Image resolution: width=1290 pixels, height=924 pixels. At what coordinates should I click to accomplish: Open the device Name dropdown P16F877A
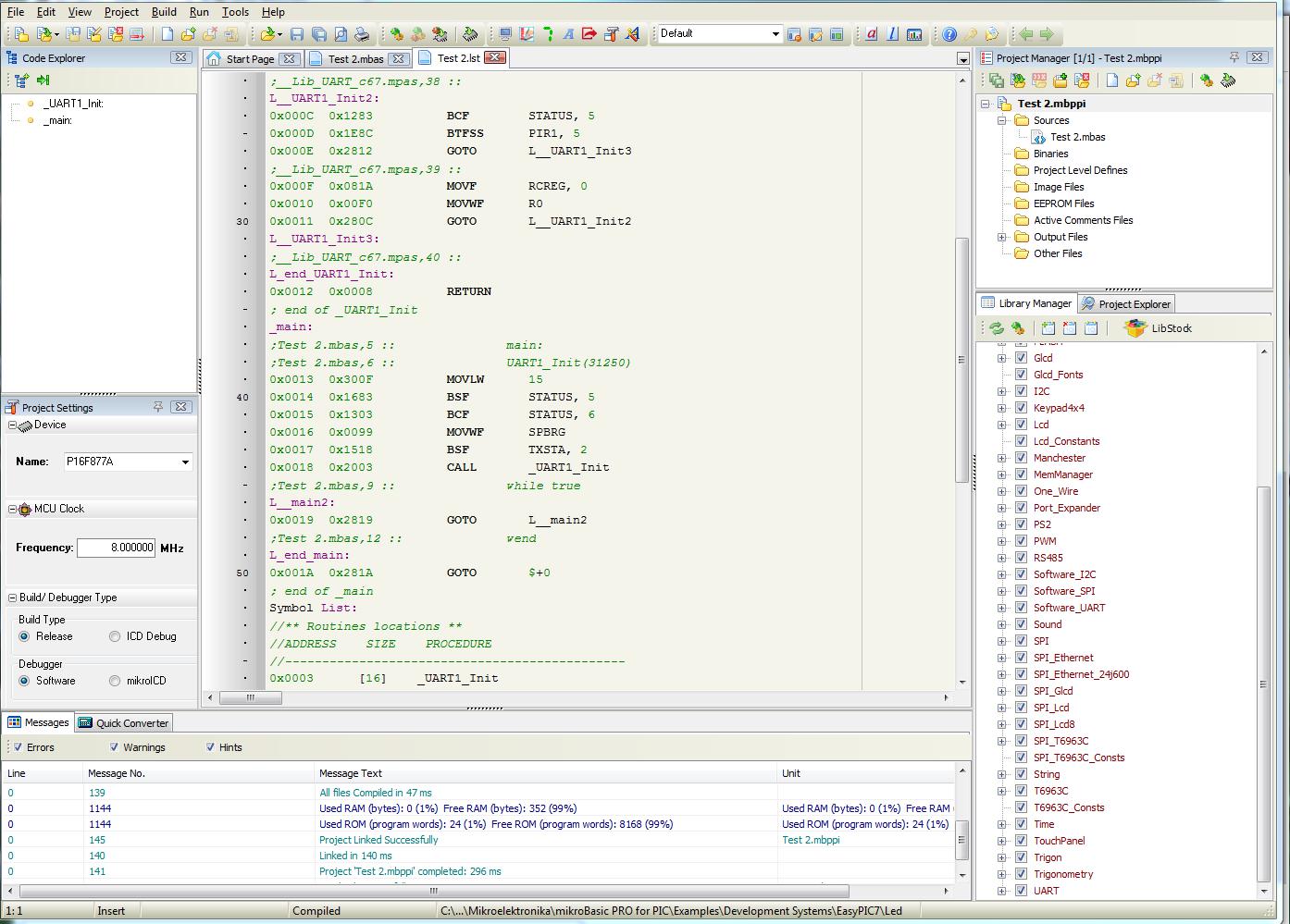185,462
